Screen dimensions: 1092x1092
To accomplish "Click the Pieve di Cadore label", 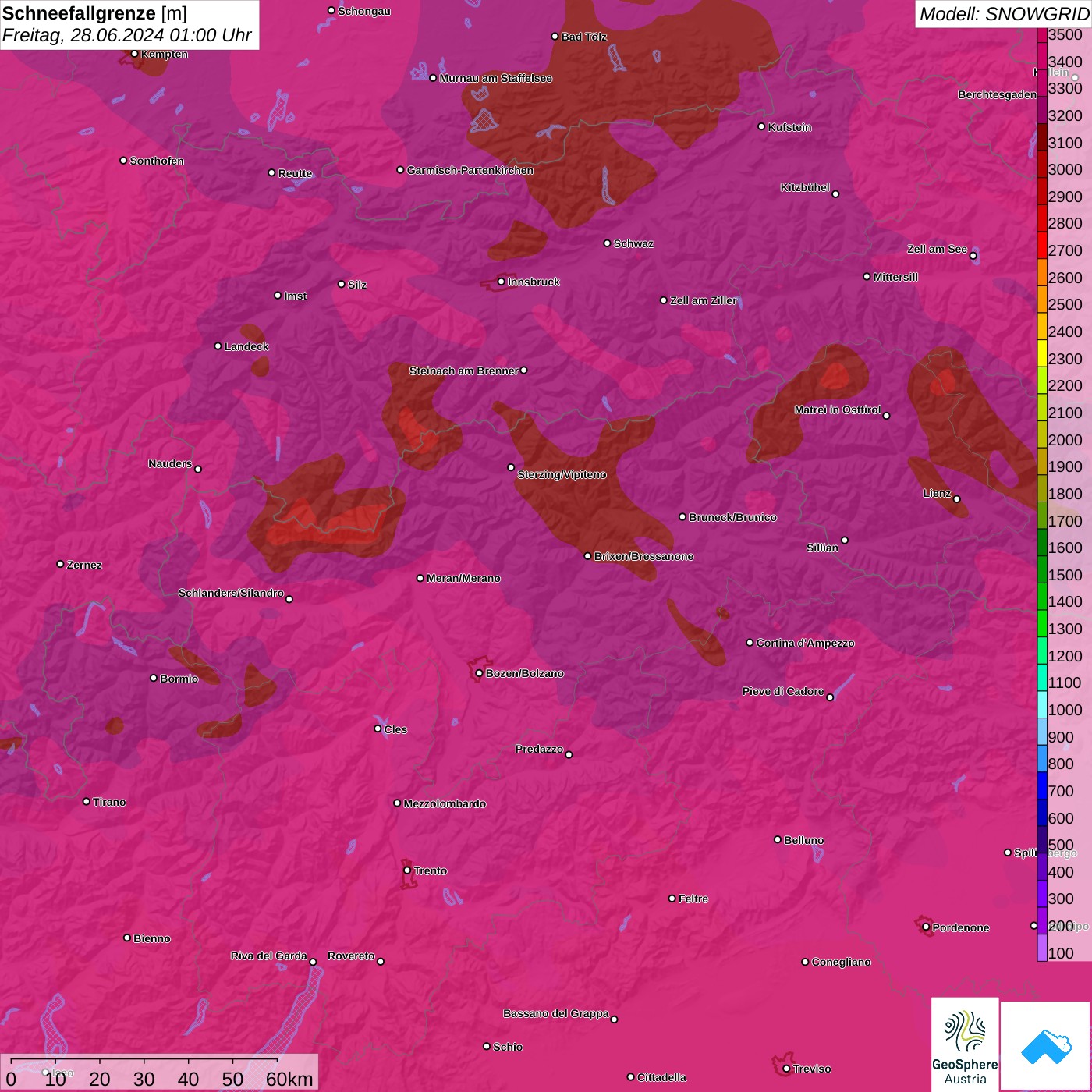I will (783, 691).
